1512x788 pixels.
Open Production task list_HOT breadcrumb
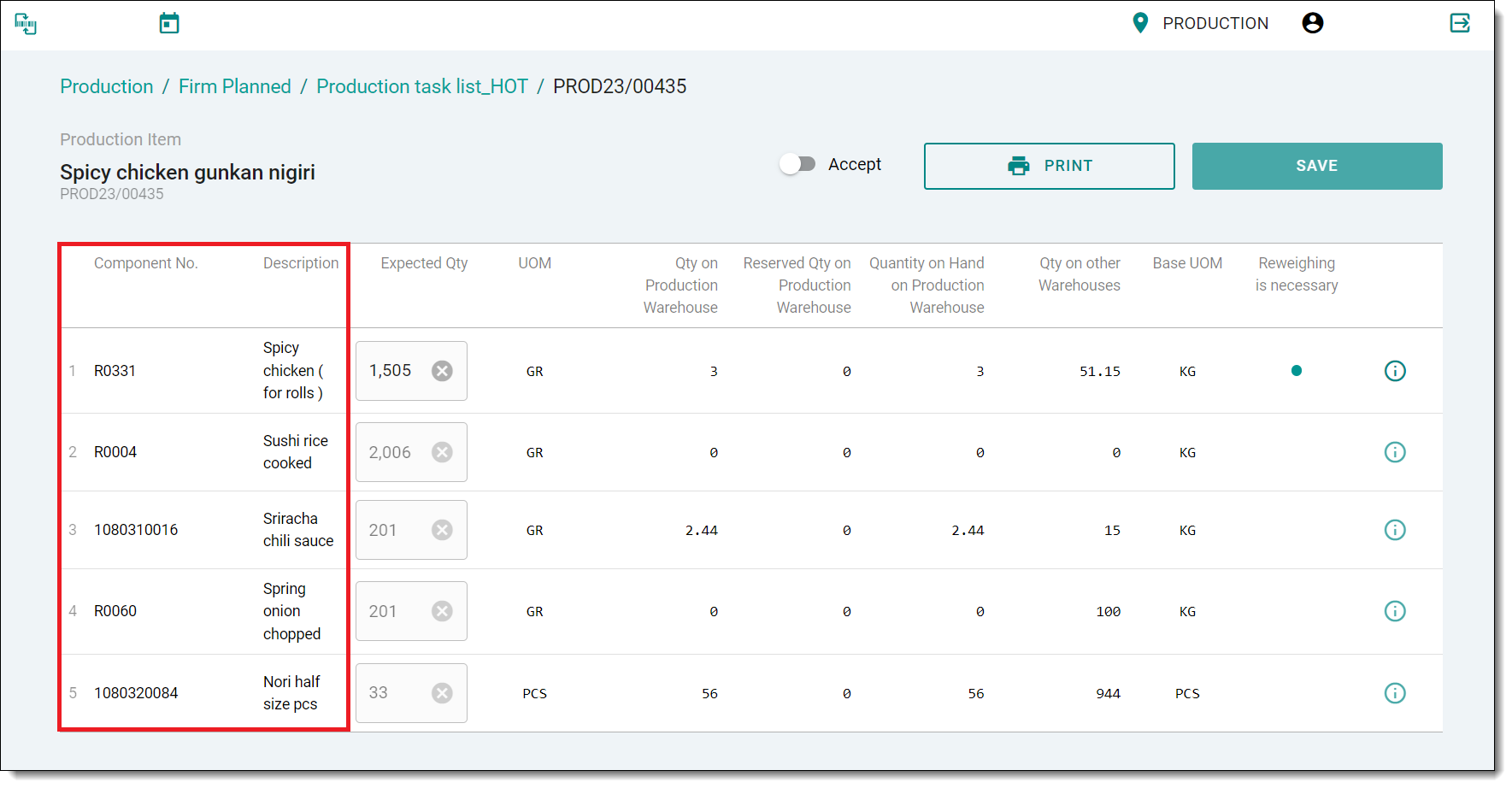tap(421, 86)
